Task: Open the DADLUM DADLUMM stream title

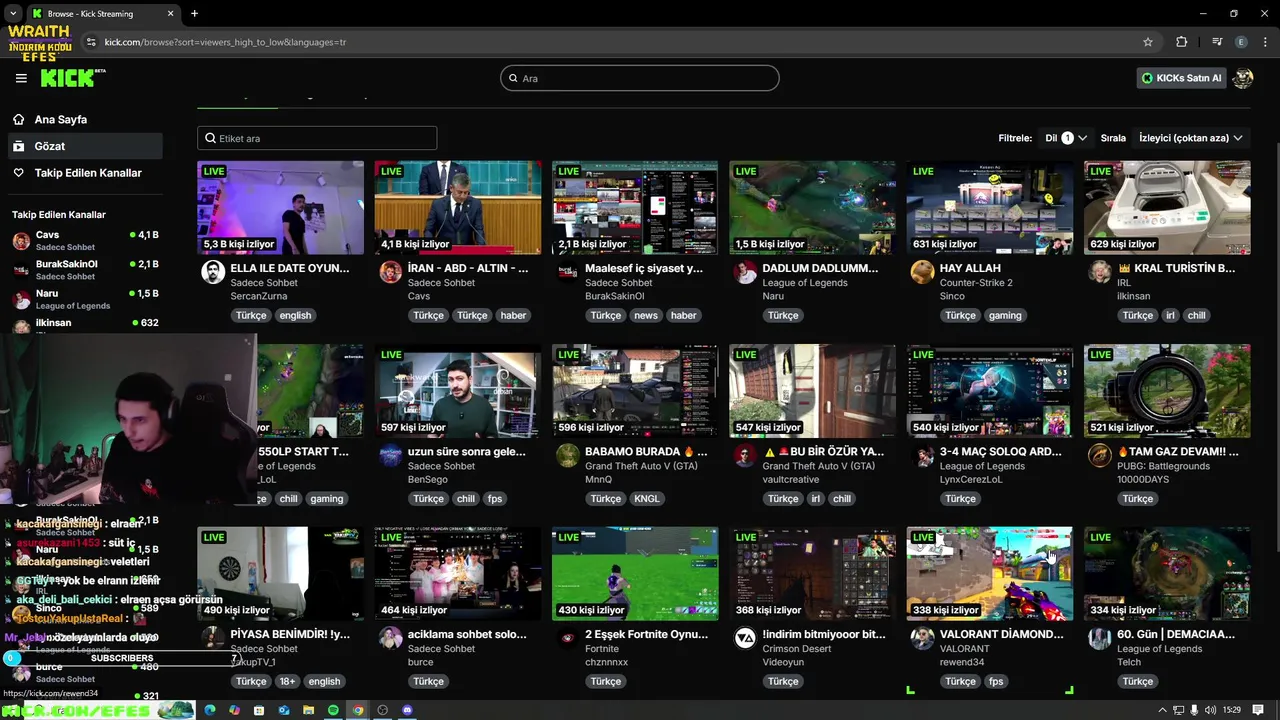Action: point(820,268)
